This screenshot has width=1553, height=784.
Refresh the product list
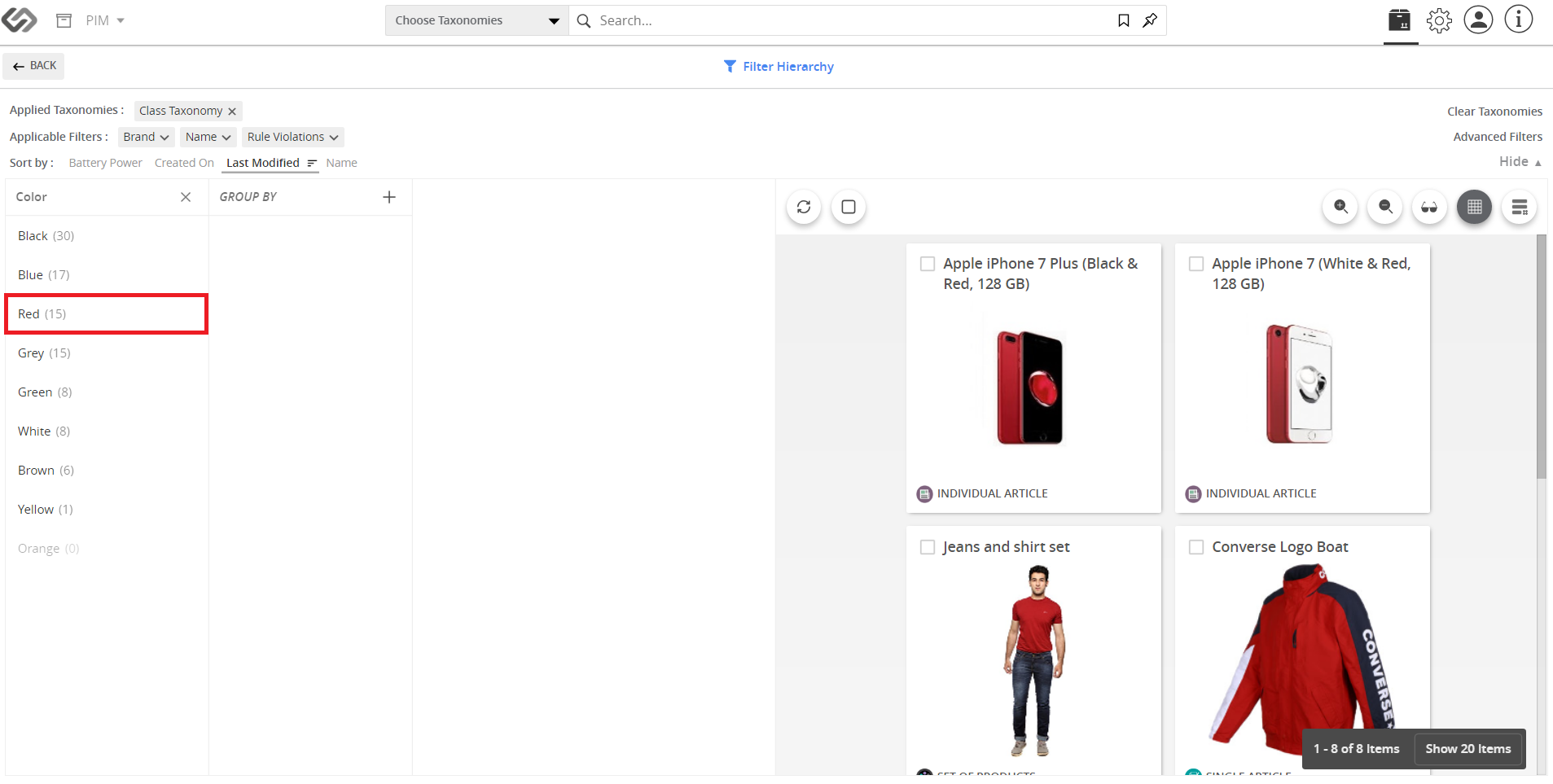804,207
